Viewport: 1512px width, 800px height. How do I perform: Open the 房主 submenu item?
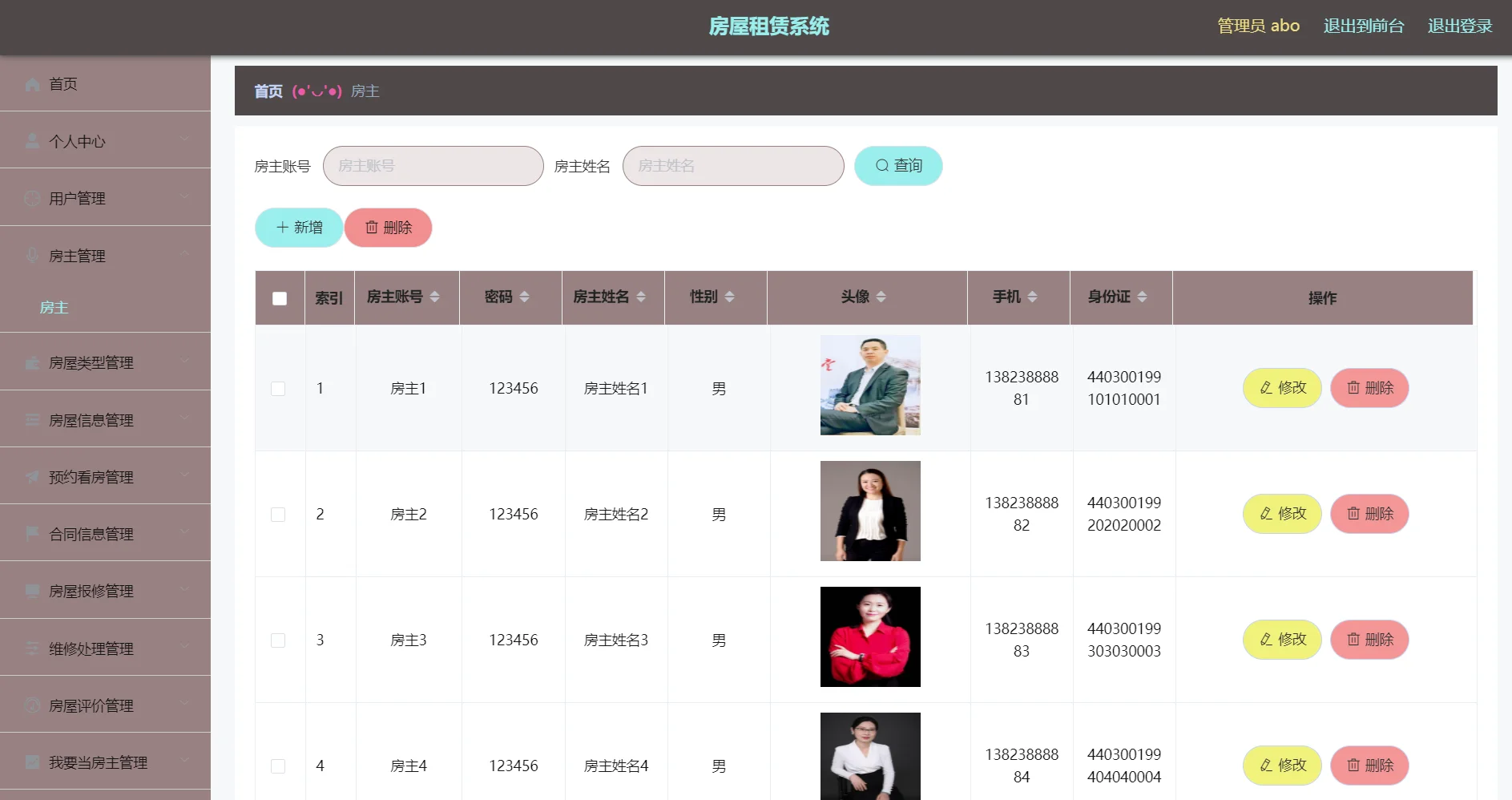[x=54, y=307]
